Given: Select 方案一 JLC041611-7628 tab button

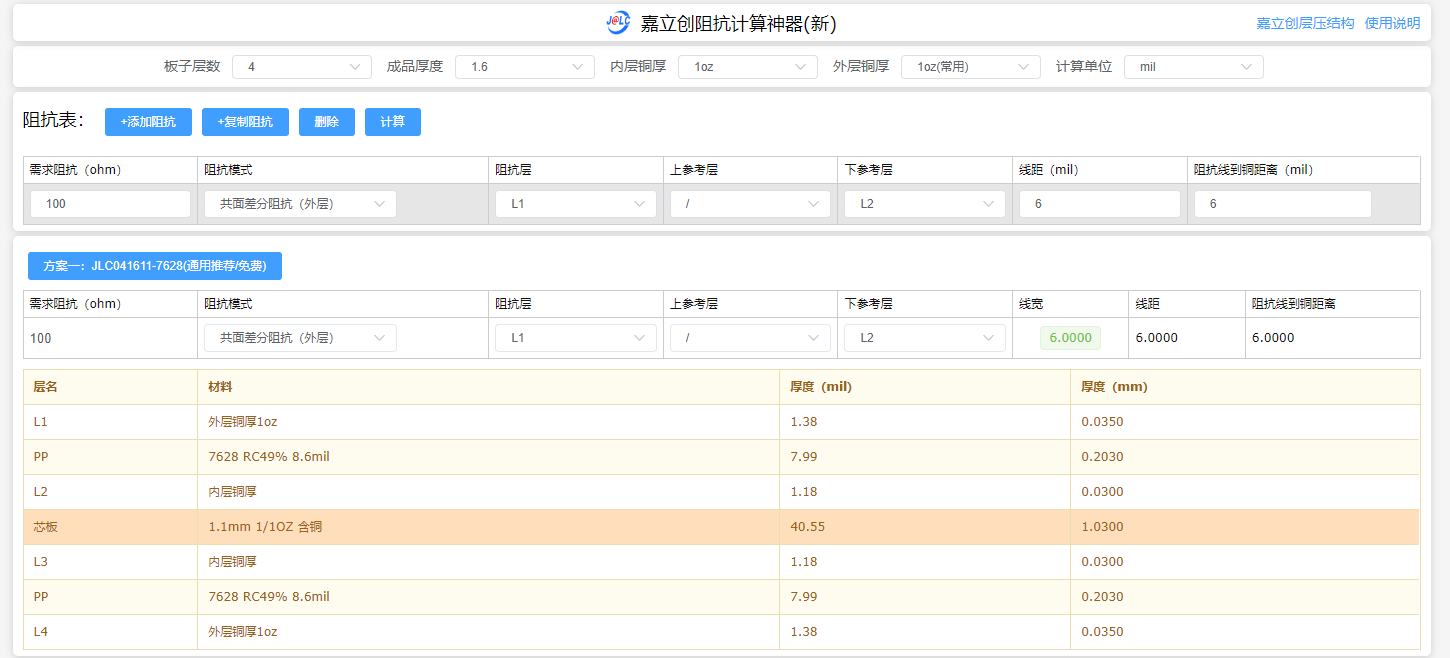Looking at the screenshot, I should (154, 266).
